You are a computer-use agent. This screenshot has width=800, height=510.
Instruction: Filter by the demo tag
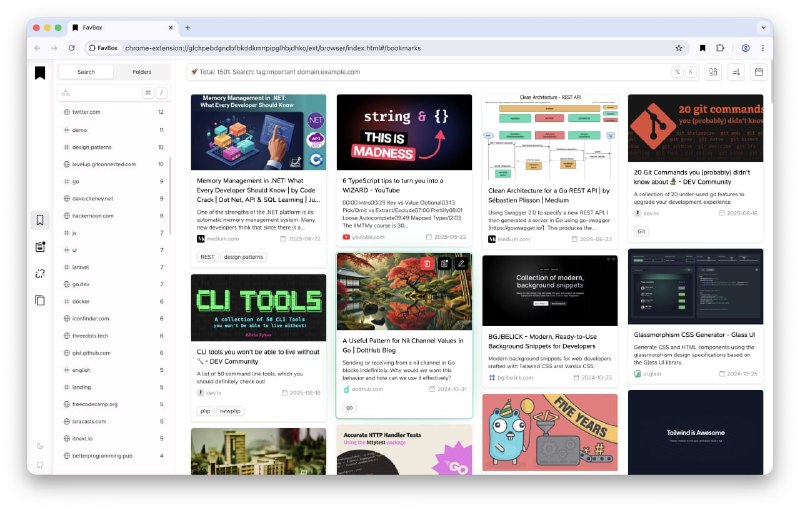point(113,130)
